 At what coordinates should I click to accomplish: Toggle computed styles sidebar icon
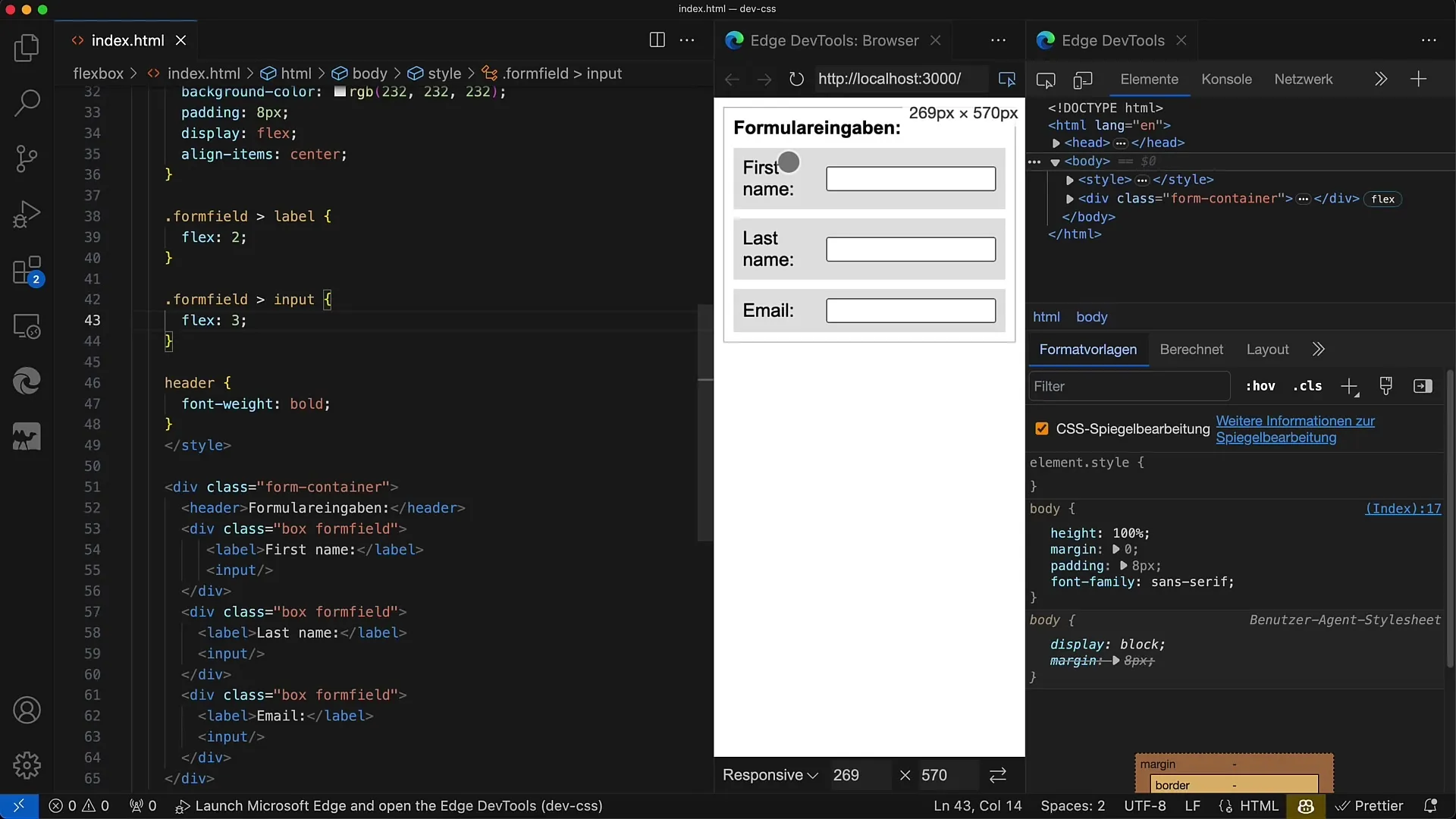click(x=1423, y=386)
